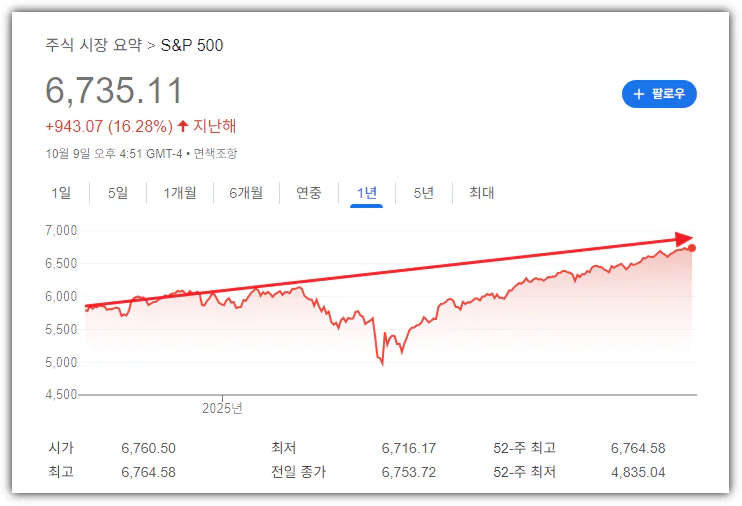Click the red trend arrow head
The height and width of the screenshot is (506, 742).
pos(685,240)
